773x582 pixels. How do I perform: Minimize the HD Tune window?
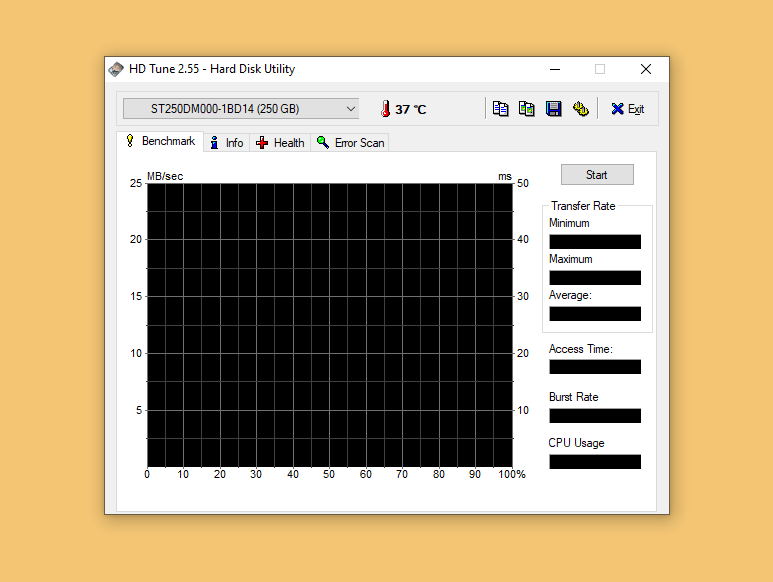pyautogui.click(x=555, y=69)
